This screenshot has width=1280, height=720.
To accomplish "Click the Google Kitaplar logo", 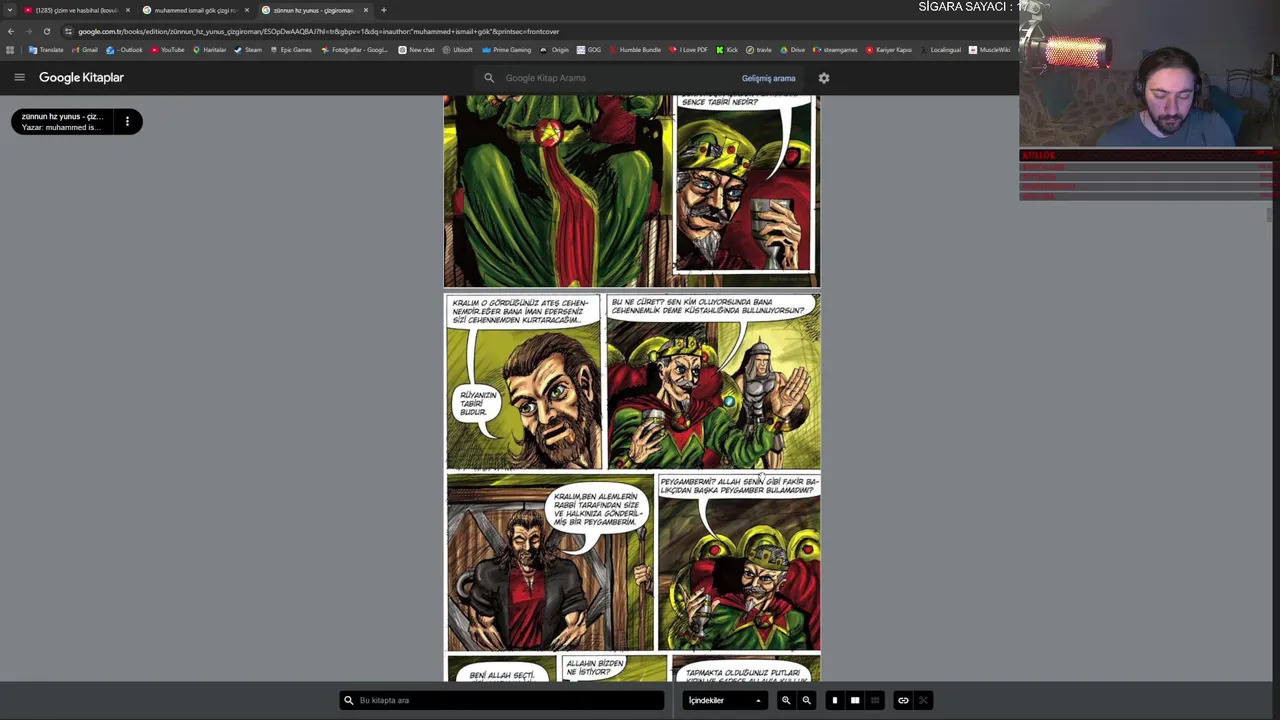I will (x=81, y=77).
